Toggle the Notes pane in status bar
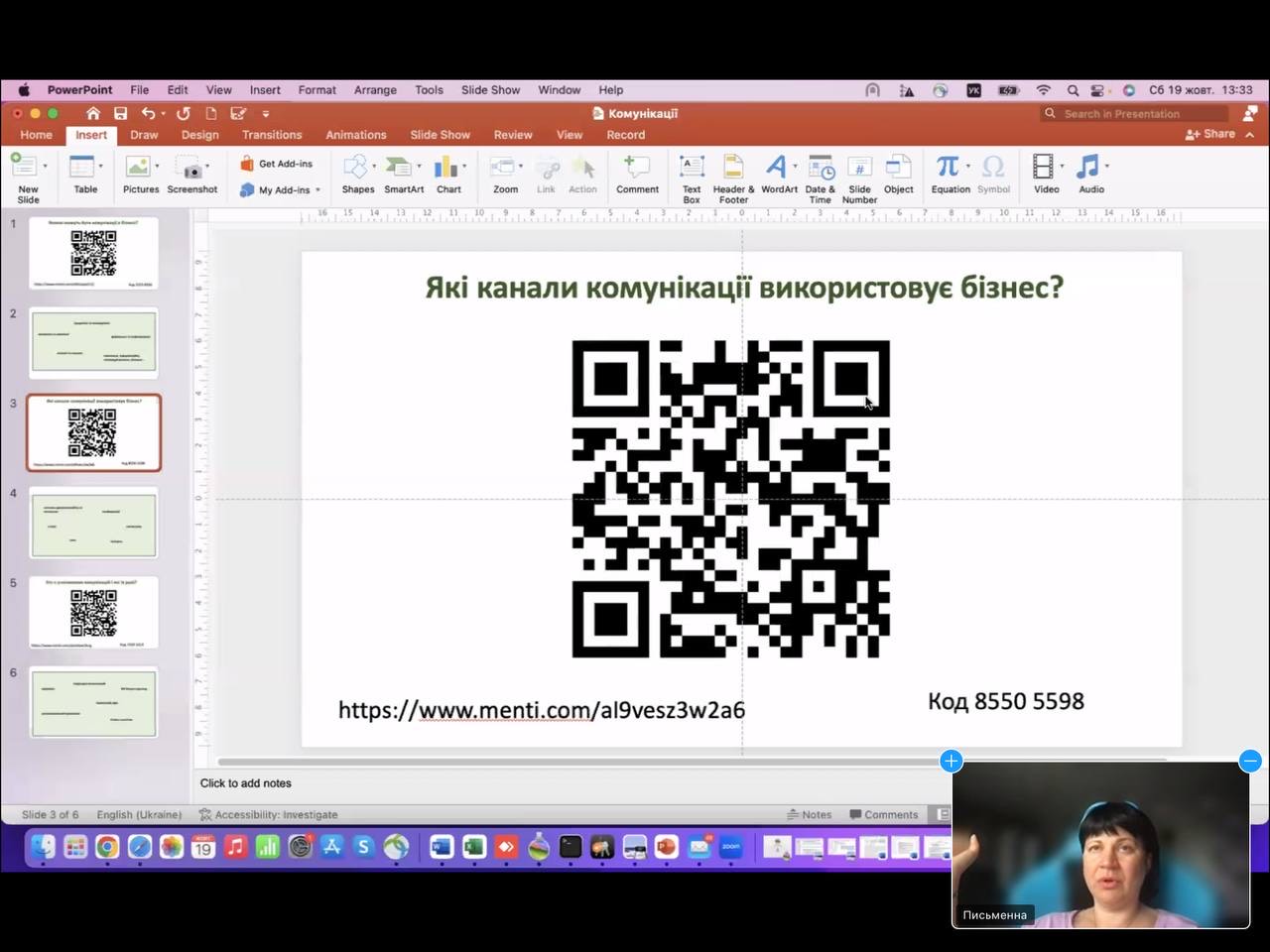The image size is (1270, 952). (810, 814)
